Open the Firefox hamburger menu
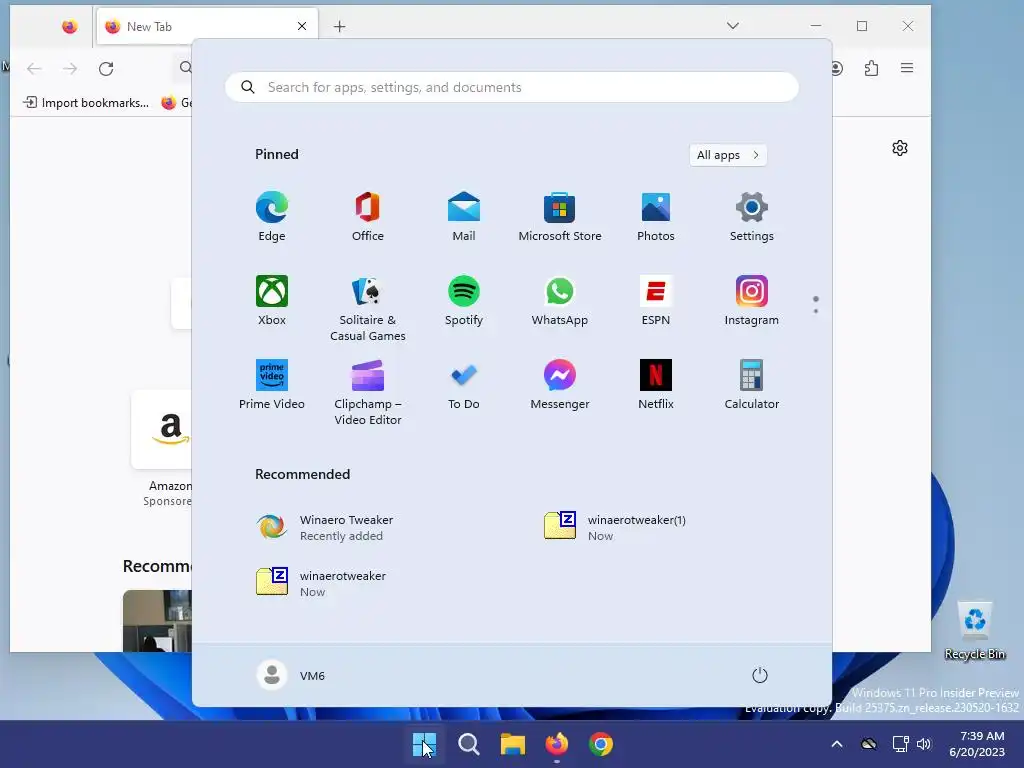This screenshot has height=768, width=1024. click(x=907, y=68)
